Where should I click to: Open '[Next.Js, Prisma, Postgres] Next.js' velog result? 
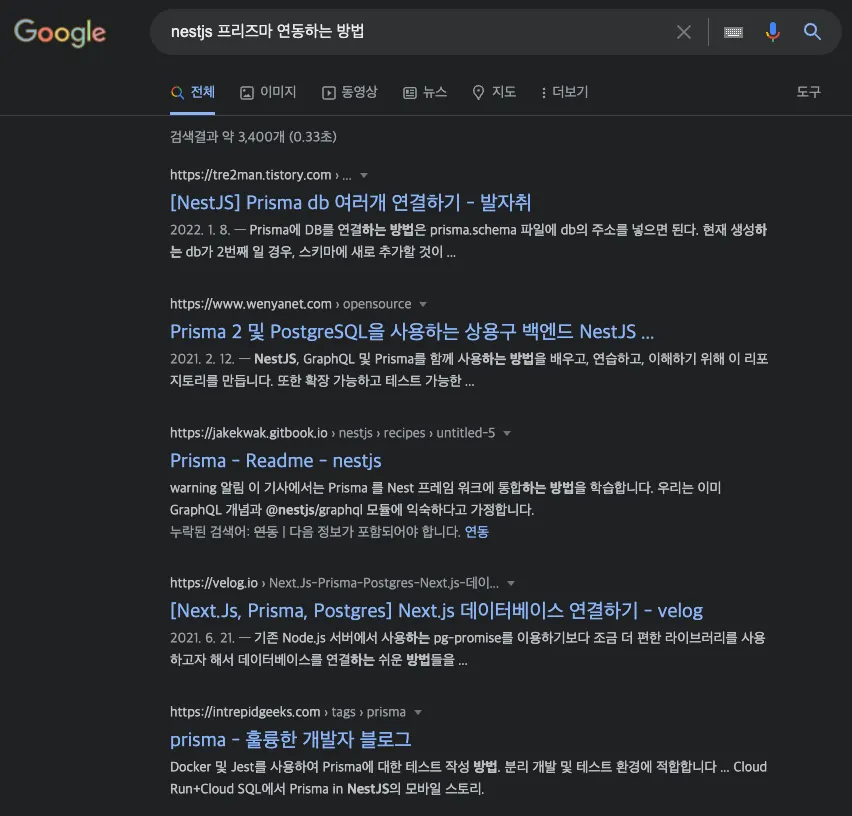tap(436, 611)
